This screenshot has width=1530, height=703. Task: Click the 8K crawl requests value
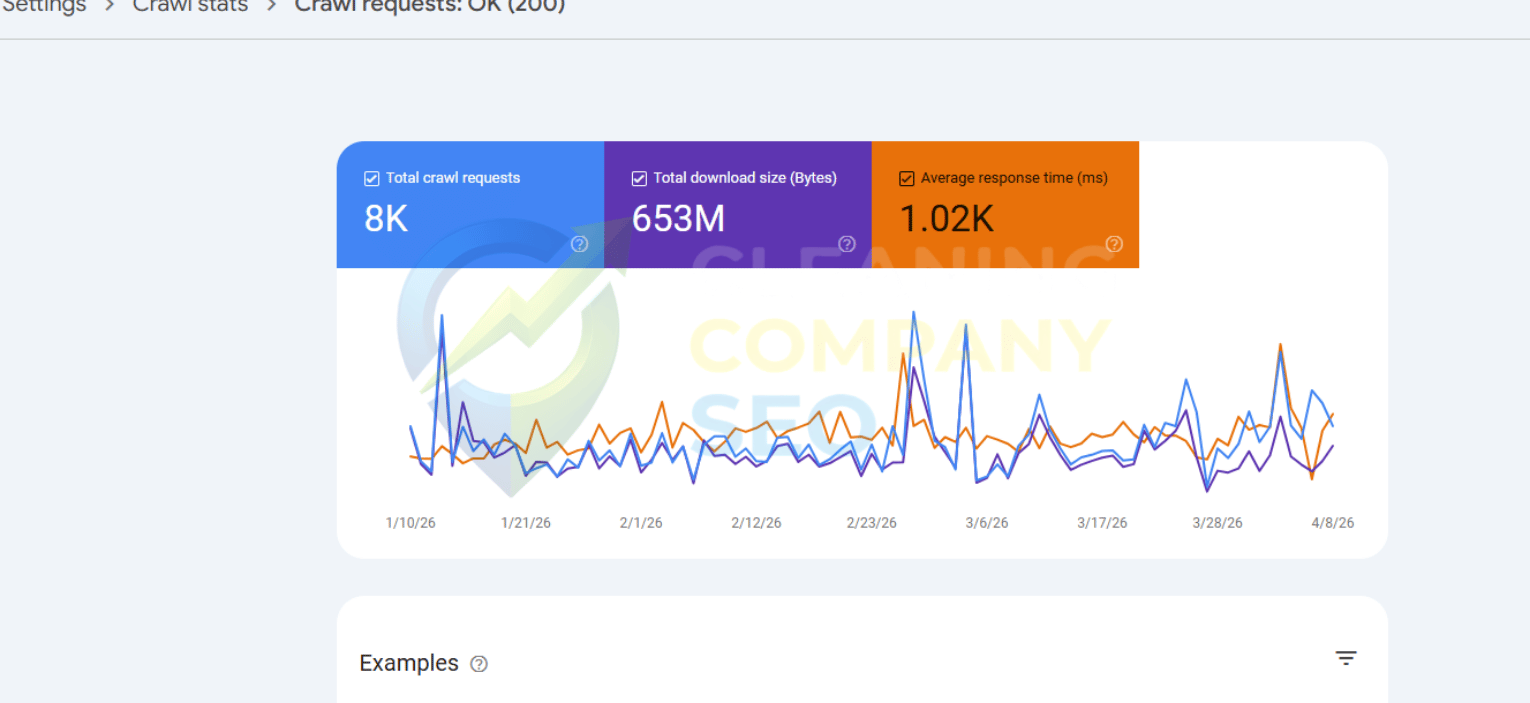click(386, 218)
